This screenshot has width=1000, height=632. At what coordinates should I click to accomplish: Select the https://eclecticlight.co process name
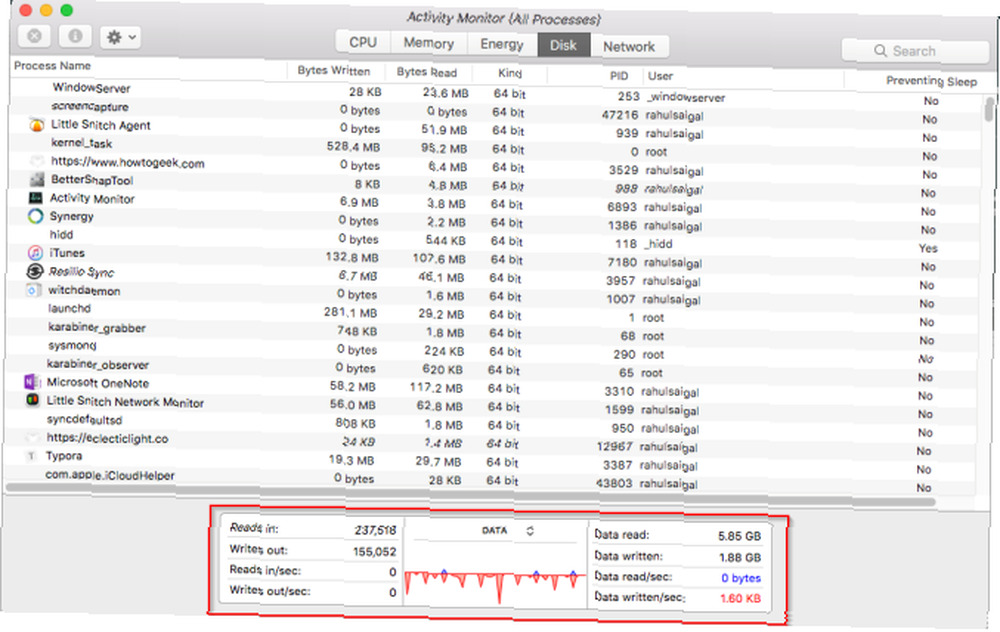pyautogui.click(x=107, y=438)
